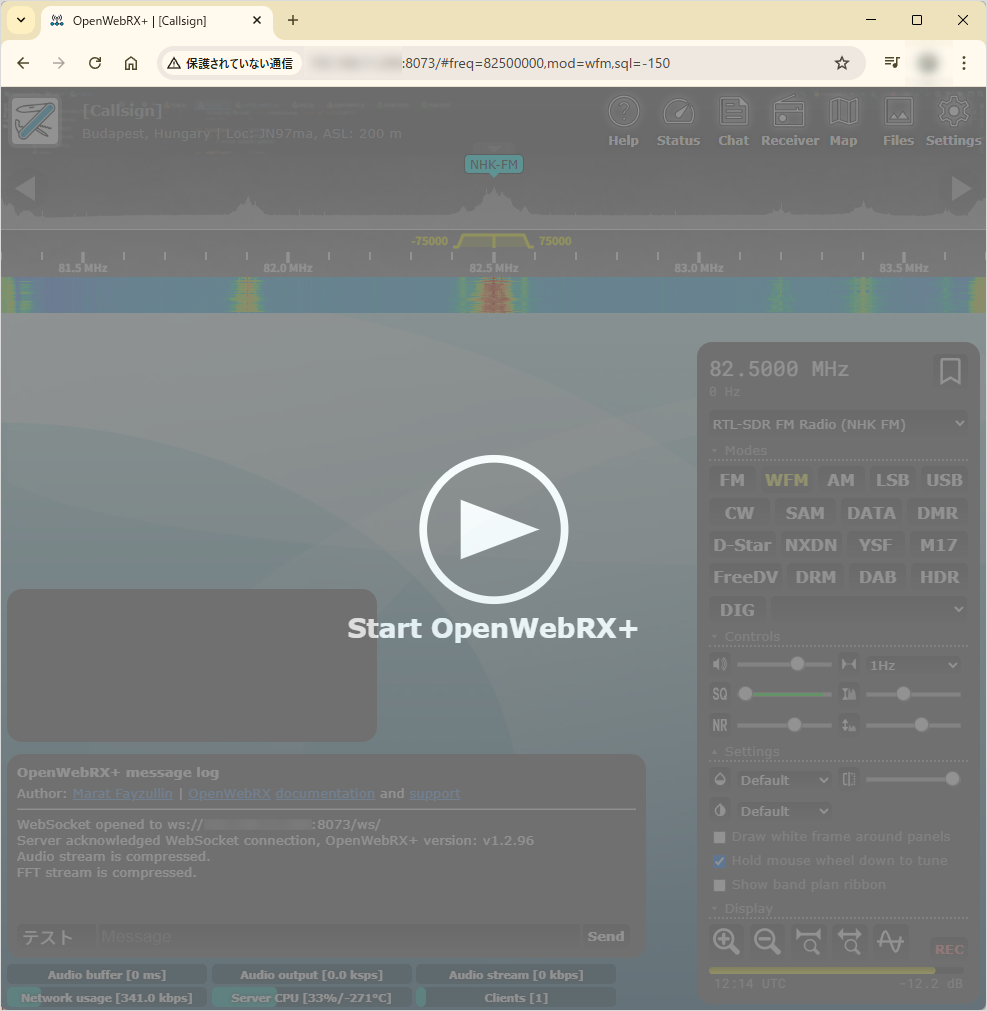Switch to WFM demodulation mode
Image resolution: width=987 pixels, height=1011 pixels.
click(x=786, y=479)
